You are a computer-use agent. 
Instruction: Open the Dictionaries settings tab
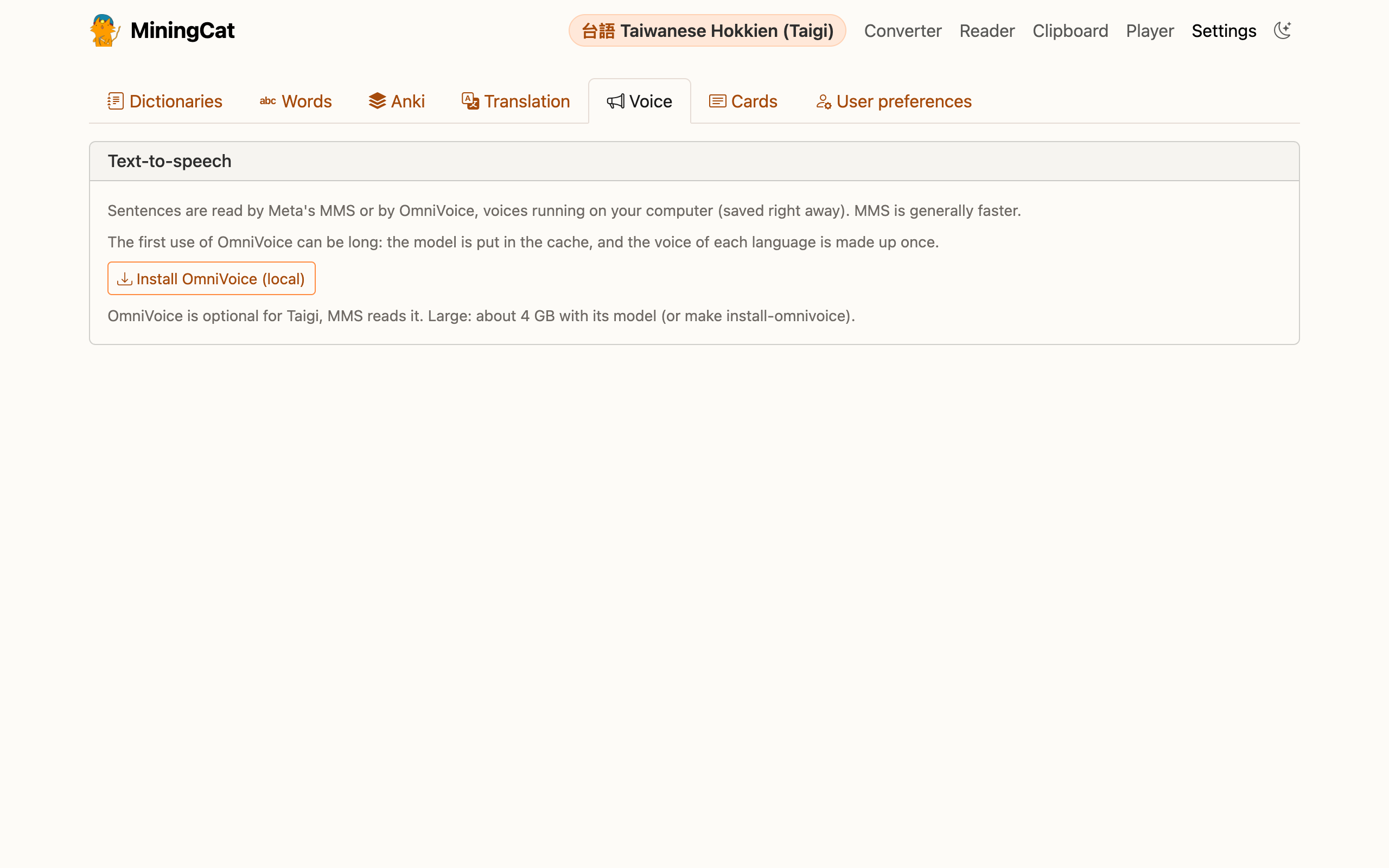[165, 101]
